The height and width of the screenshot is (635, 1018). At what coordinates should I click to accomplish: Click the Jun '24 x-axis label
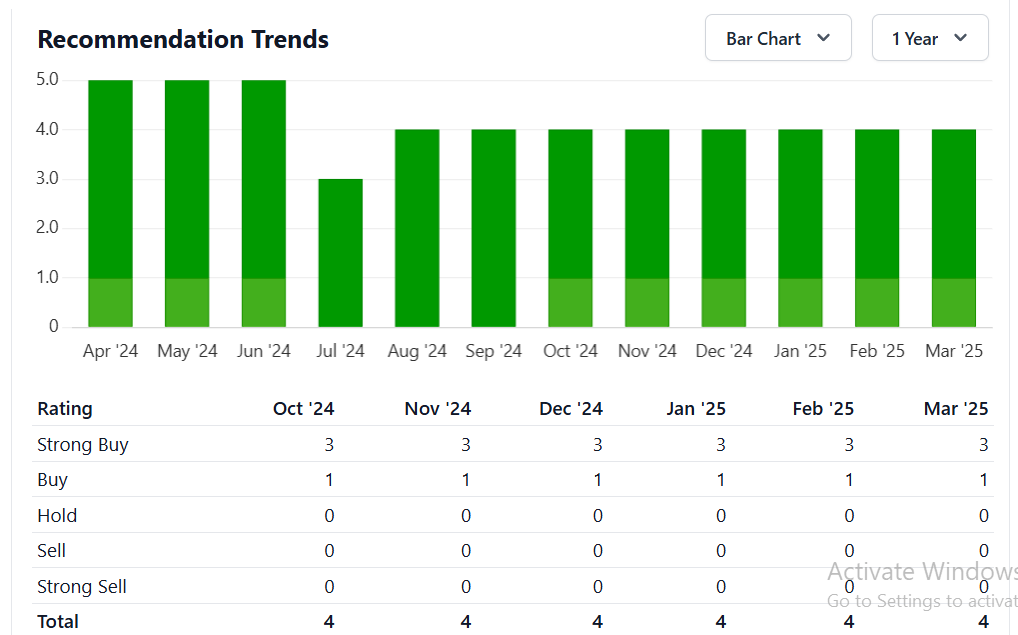pos(263,351)
